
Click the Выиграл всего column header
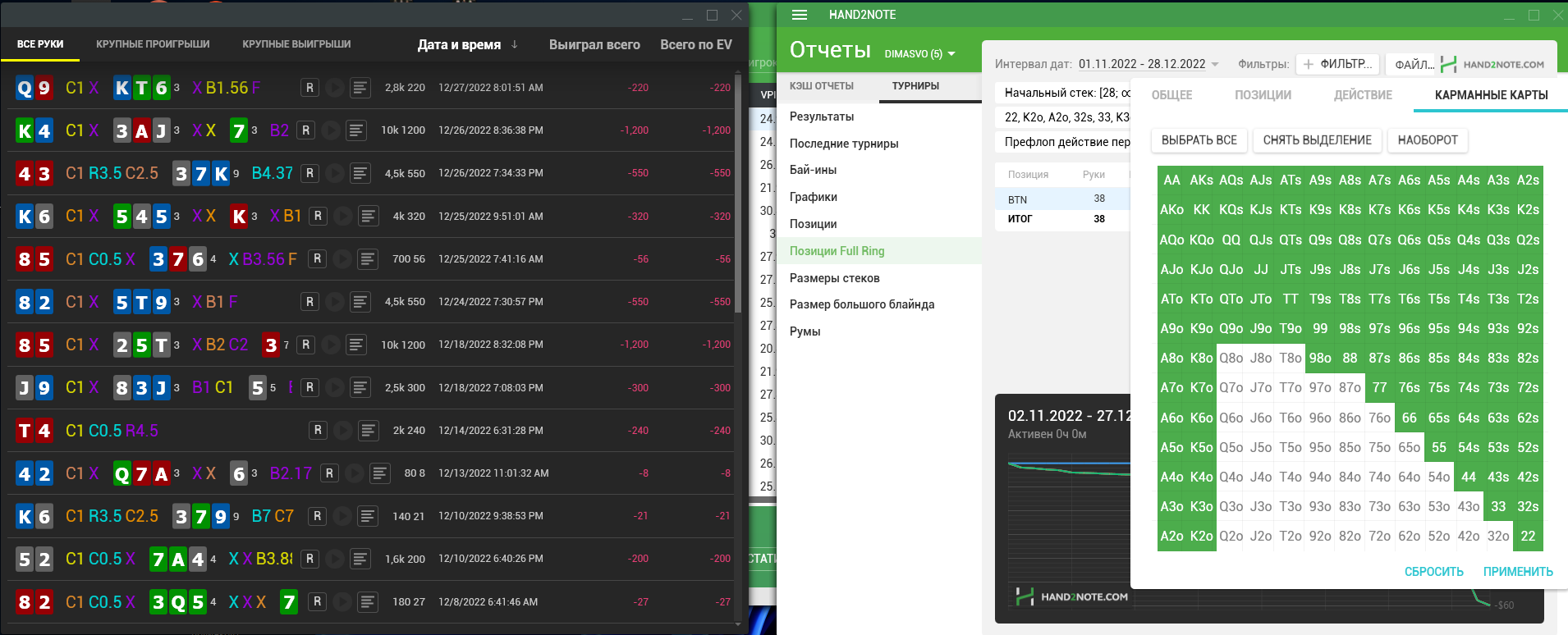[594, 44]
